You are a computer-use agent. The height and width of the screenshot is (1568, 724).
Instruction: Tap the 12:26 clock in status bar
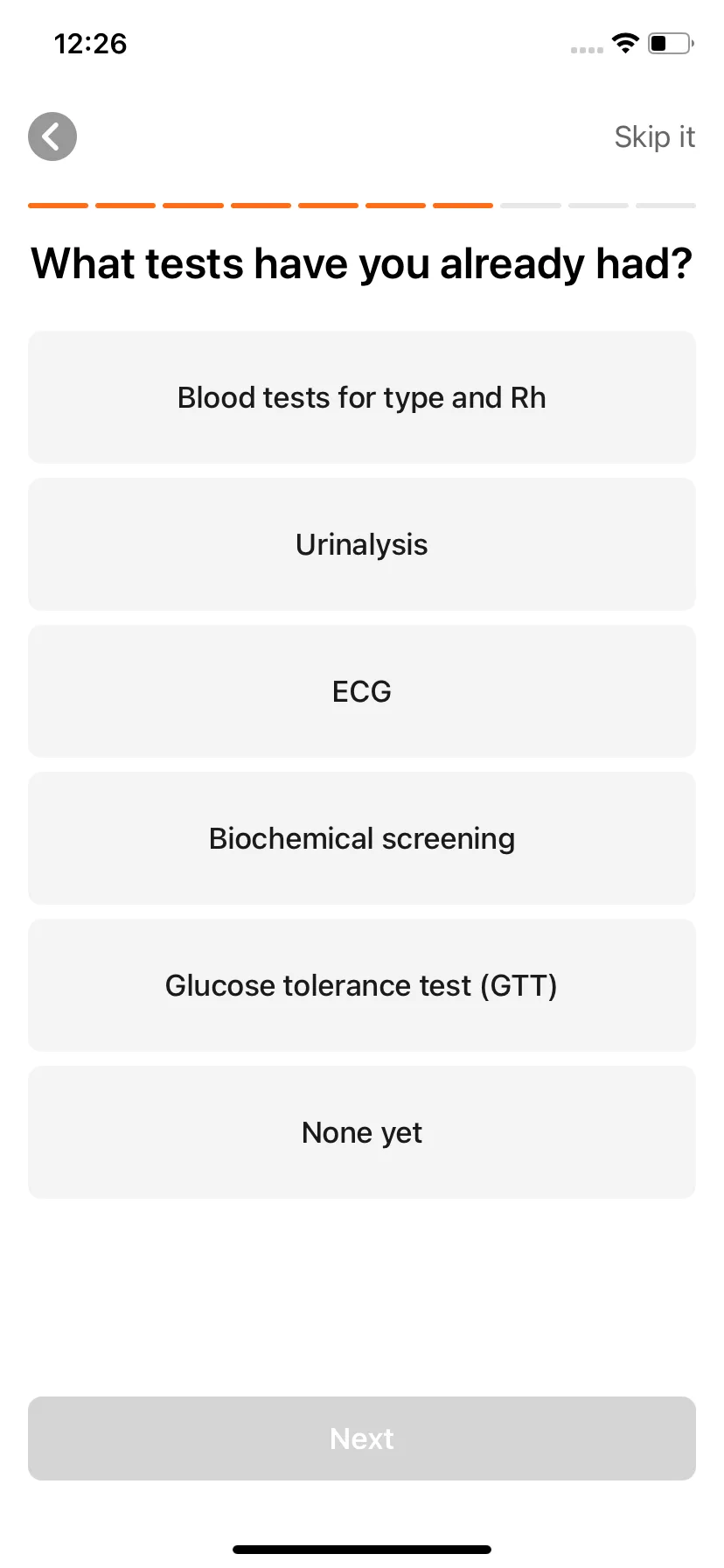(x=90, y=43)
